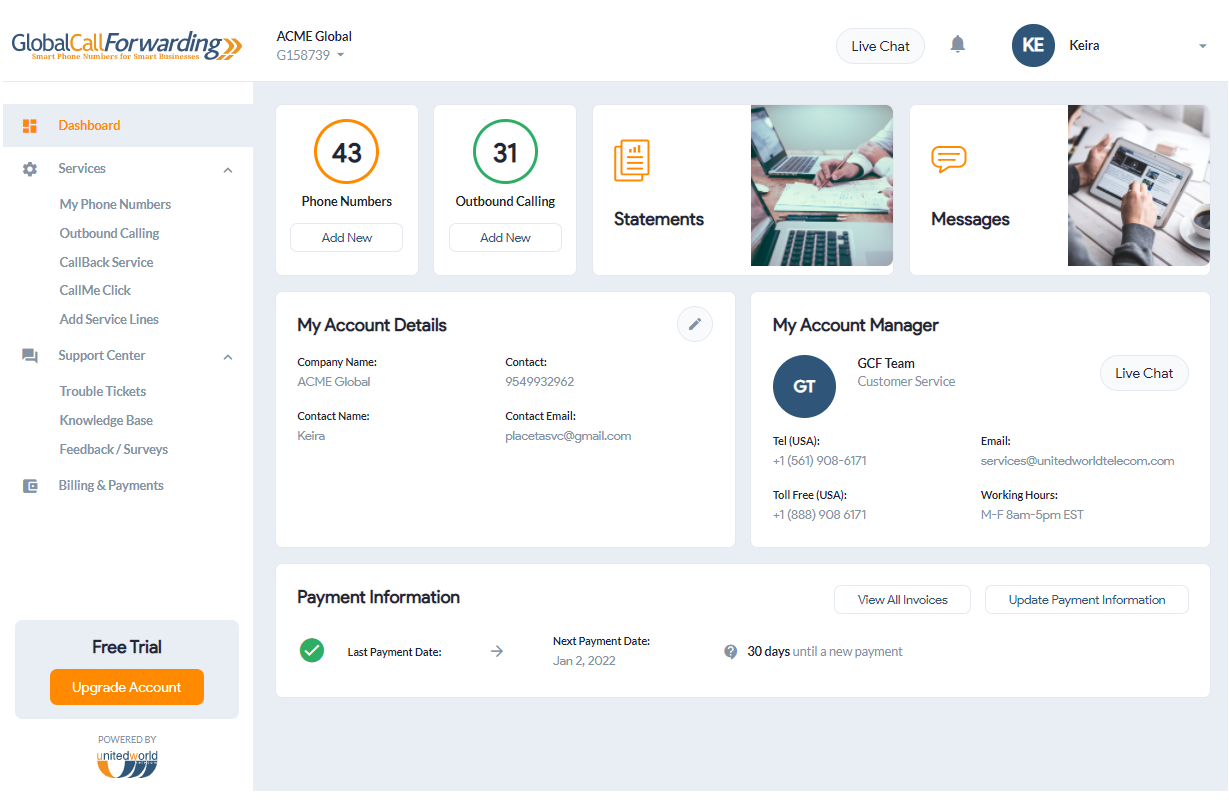This screenshot has width=1229, height=800.
Task: Click phone number +1 (561) 908-6171
Action: pos(820,461)
